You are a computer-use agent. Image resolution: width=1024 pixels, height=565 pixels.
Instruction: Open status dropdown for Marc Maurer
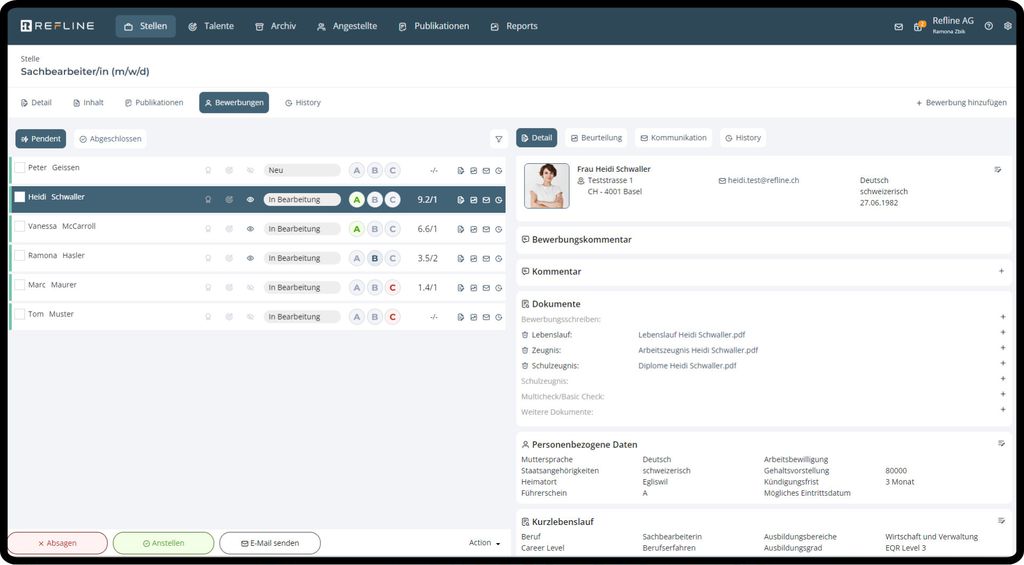tap(301, 288)
